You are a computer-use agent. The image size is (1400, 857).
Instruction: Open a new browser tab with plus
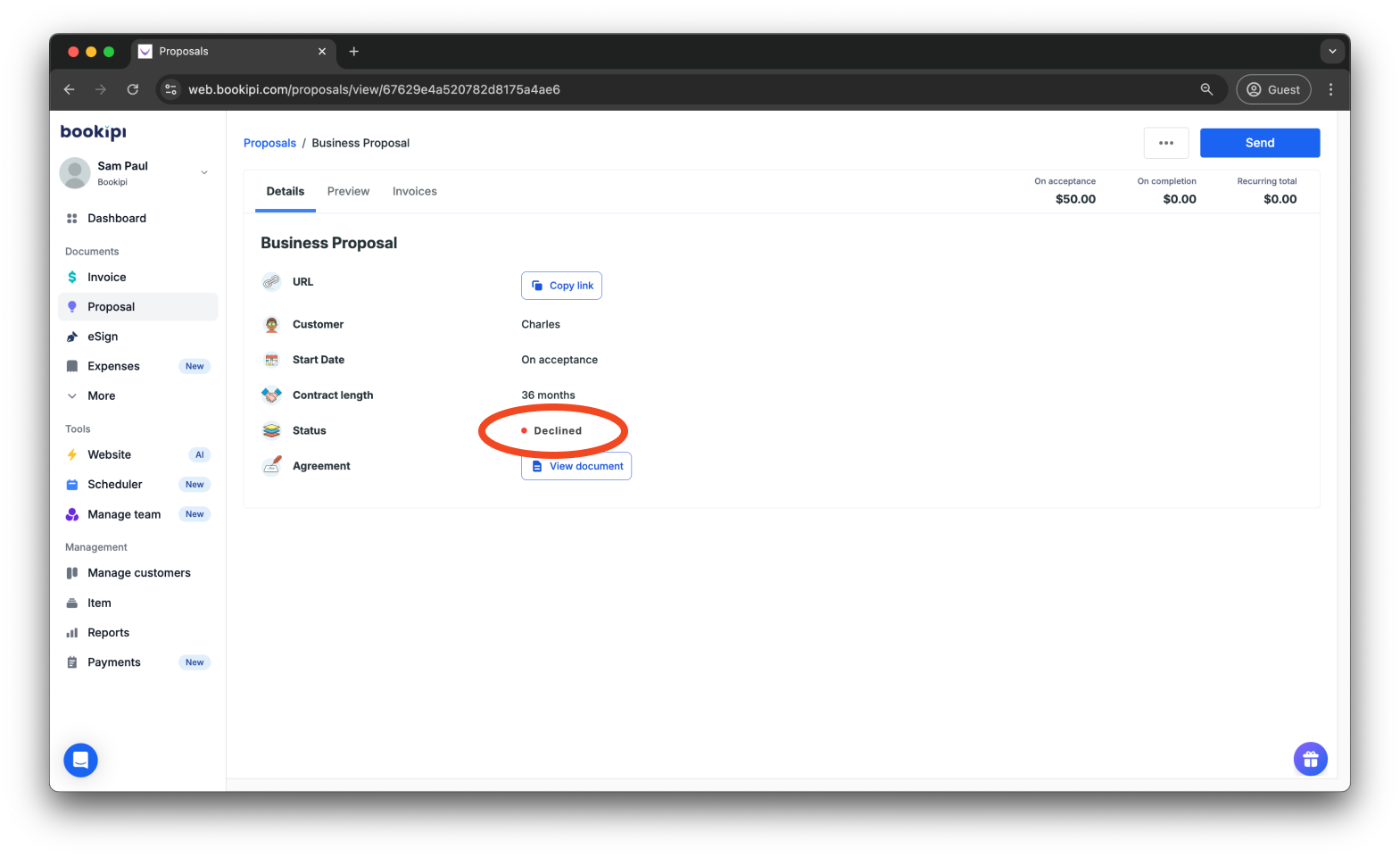354,52
